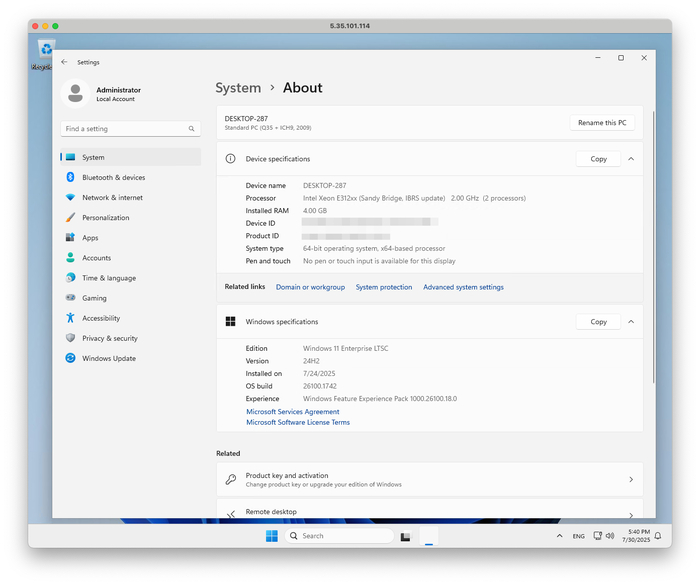
Task: Open the Accounts settings category
Action: click(x=96, y=258)
